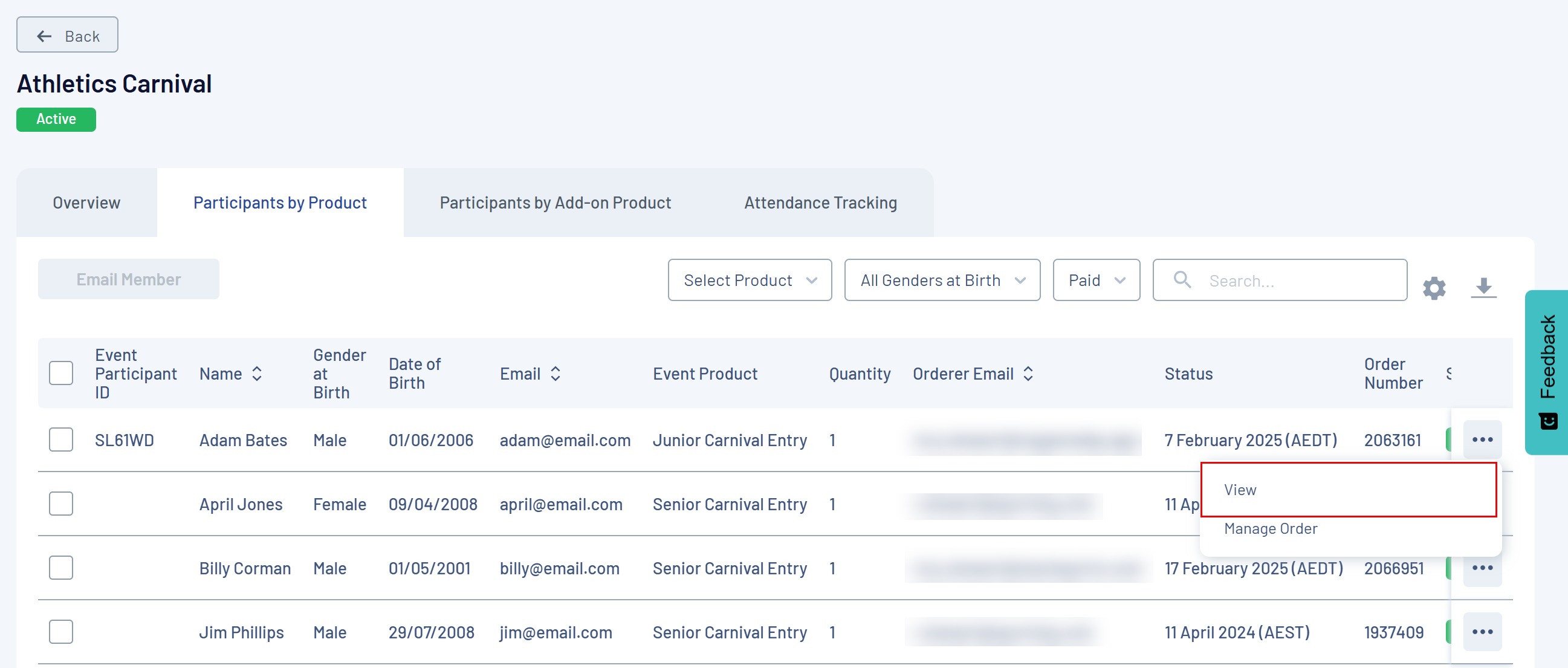
Task: Open All Genders at Birth filter
Action: 942,280
